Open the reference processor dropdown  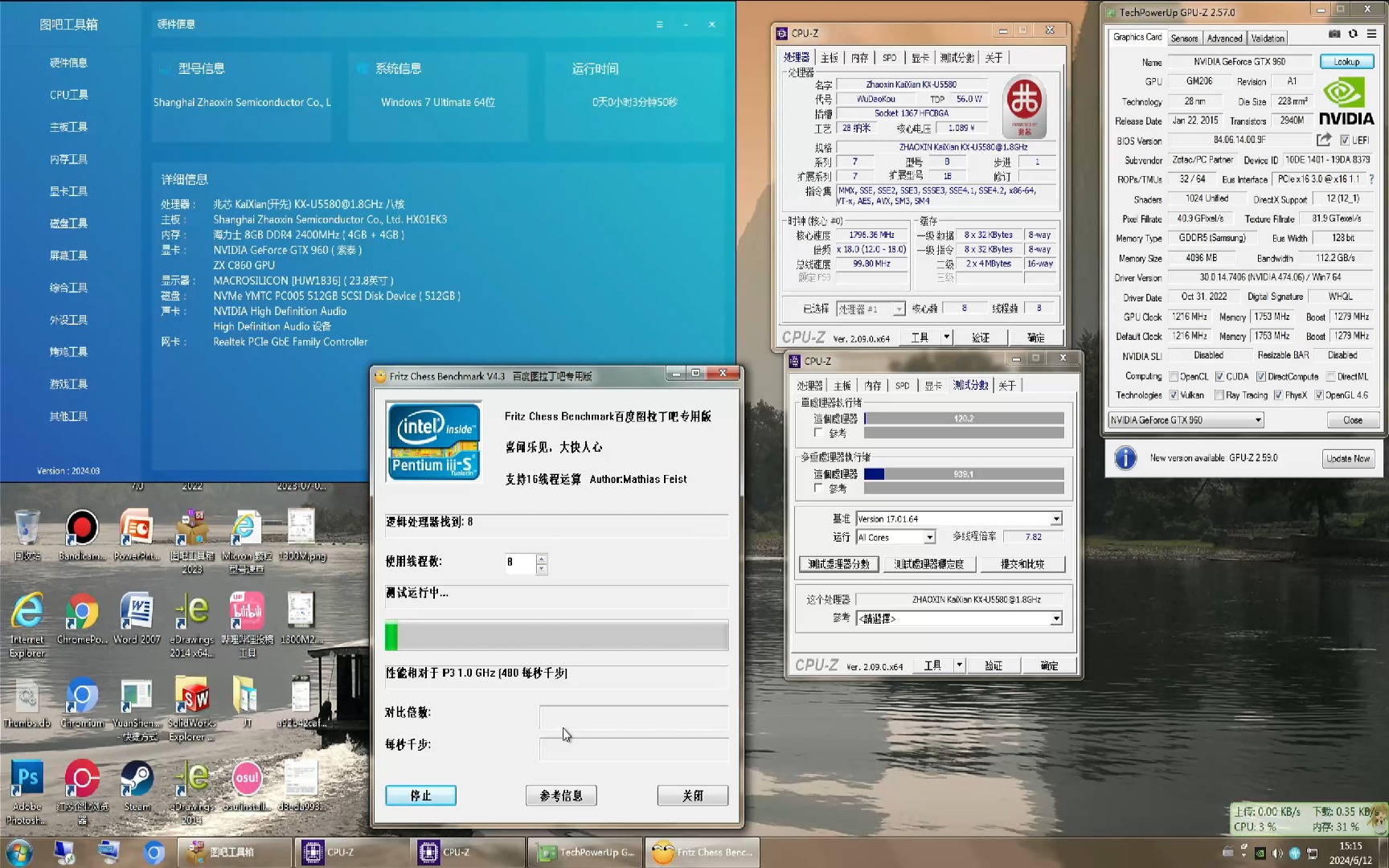[960, 618]
